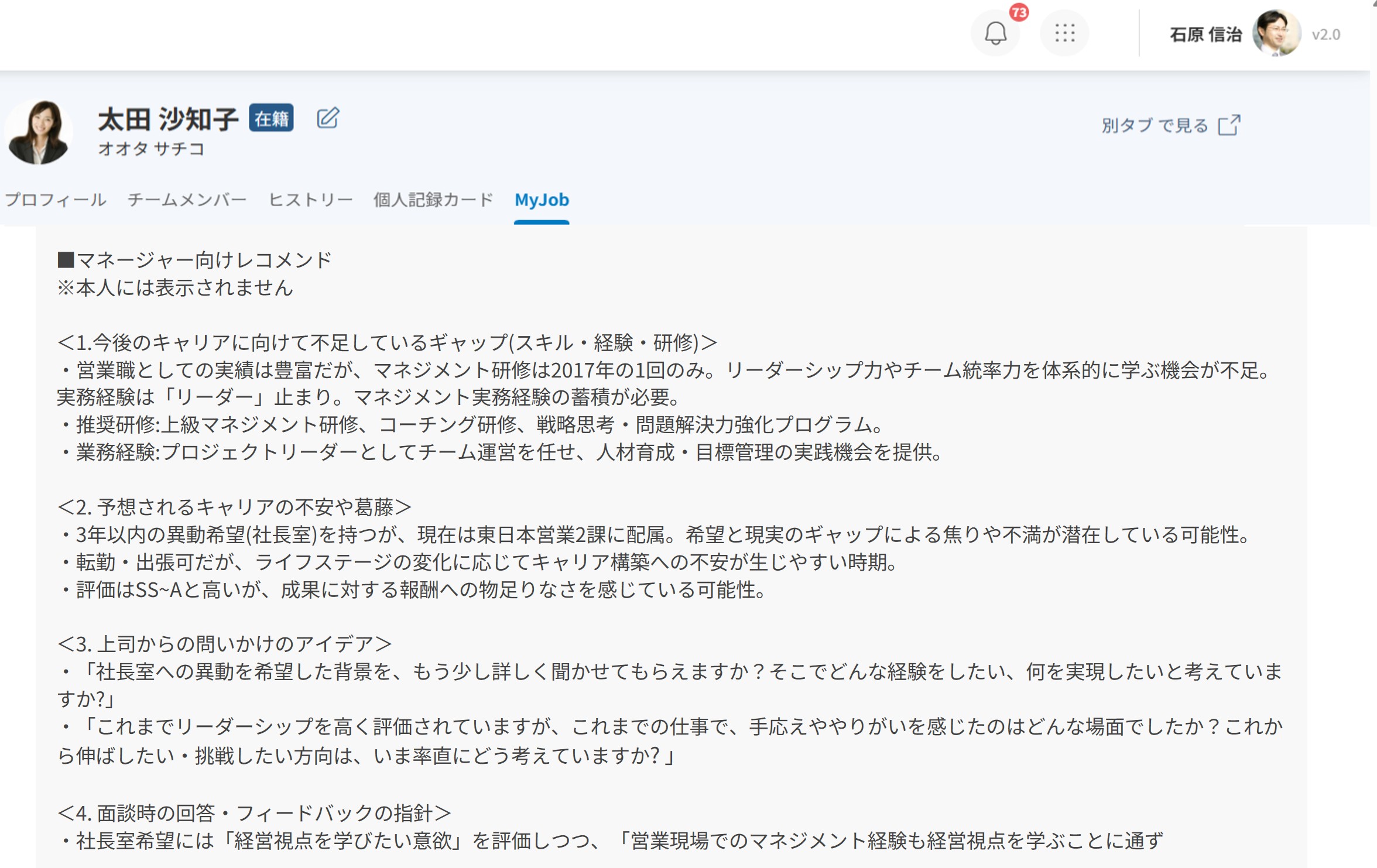Screen dimensions: 1377x868
Task: Click the user name 石原 信治
Action: 1205,35
